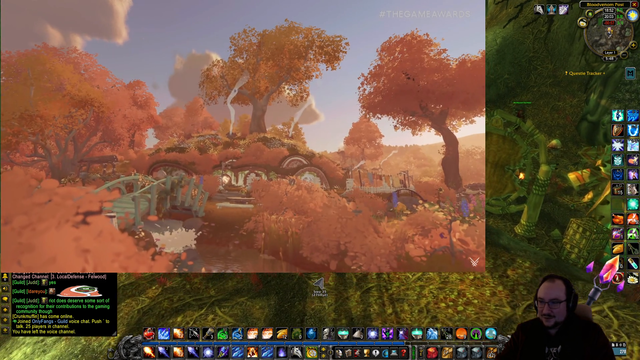Open the spellbook micro menu button
The image size is (640, 360).
point(348,353)
